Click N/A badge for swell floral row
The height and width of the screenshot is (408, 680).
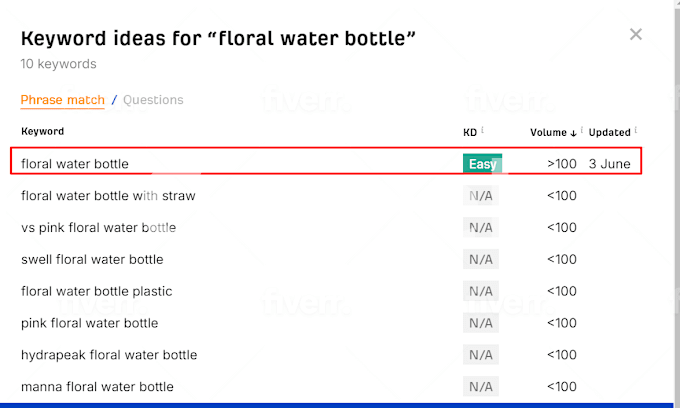point(481,260)
